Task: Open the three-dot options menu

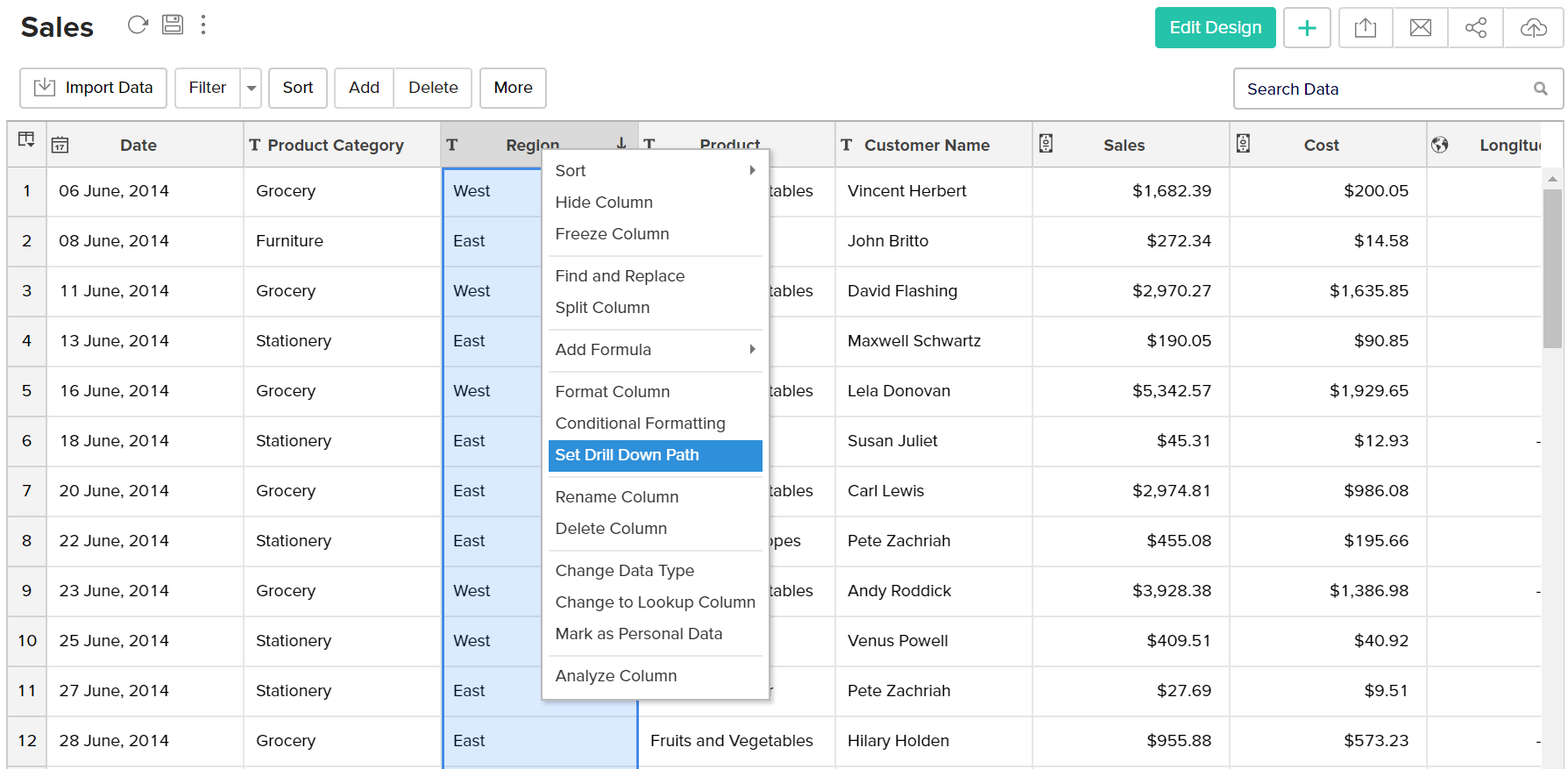Action: (203, 25)
